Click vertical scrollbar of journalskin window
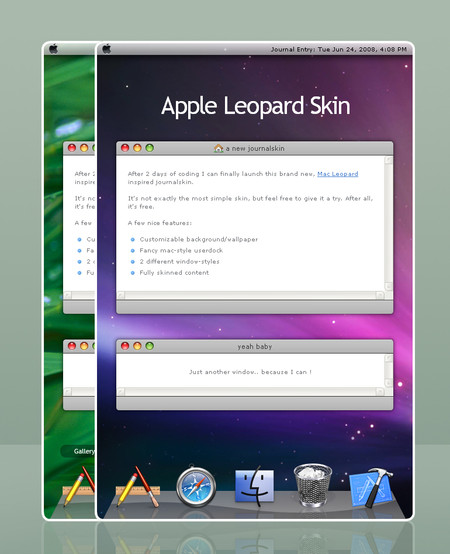 pos(389,223)
